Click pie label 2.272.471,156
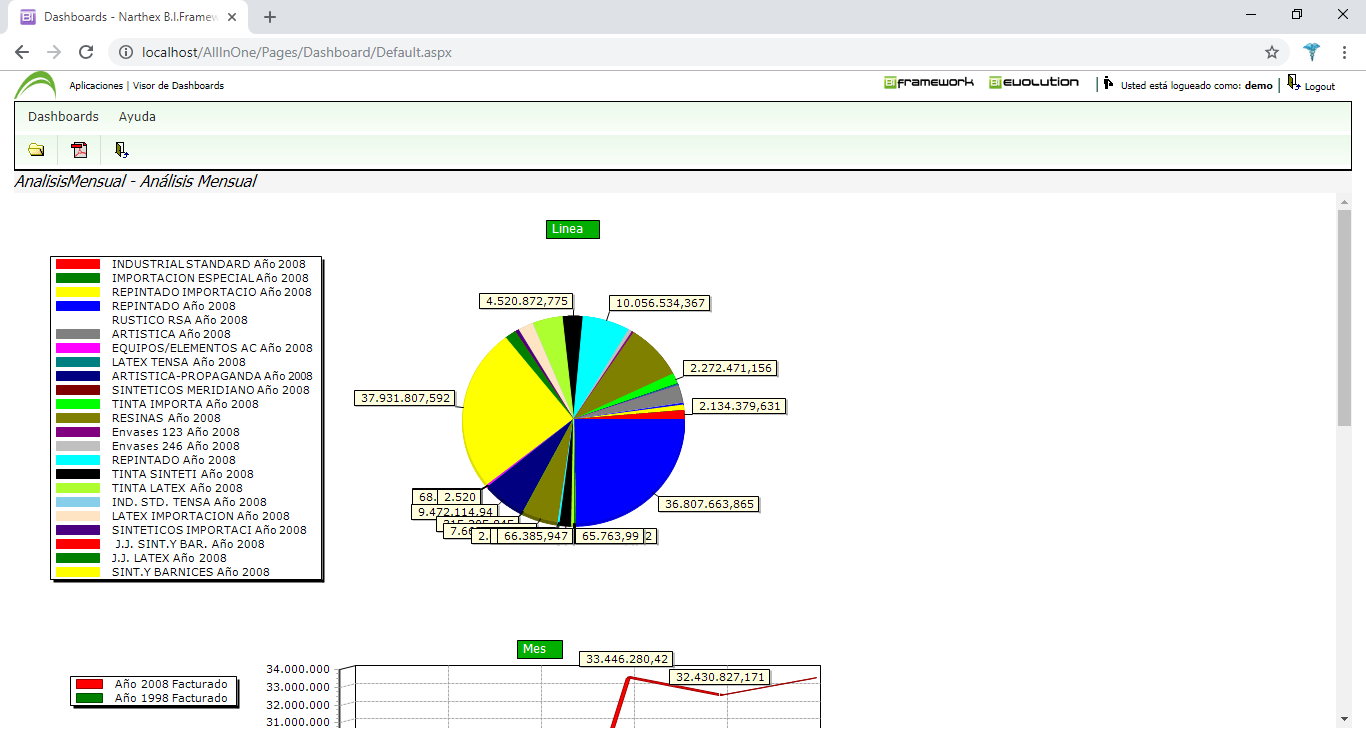The height and width of the screenshot is (738, 1366). (730, 368)
